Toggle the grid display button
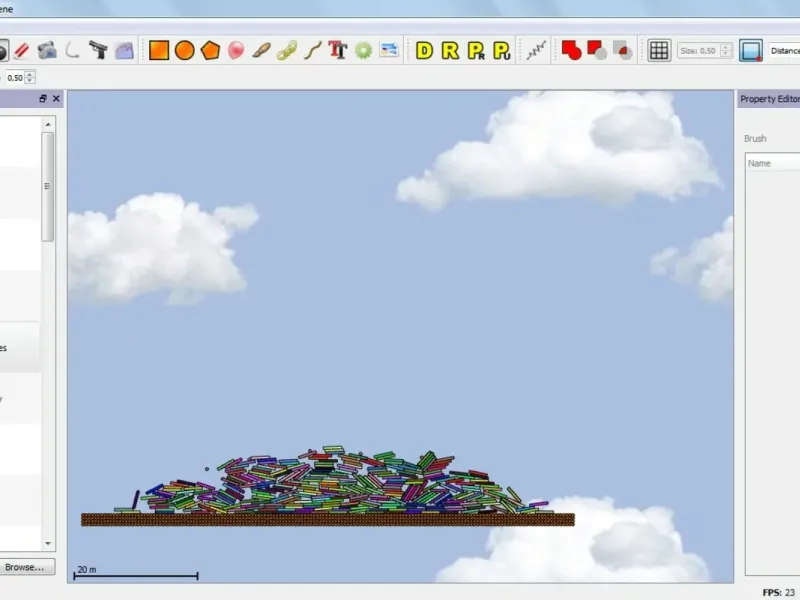 (659, 51)
